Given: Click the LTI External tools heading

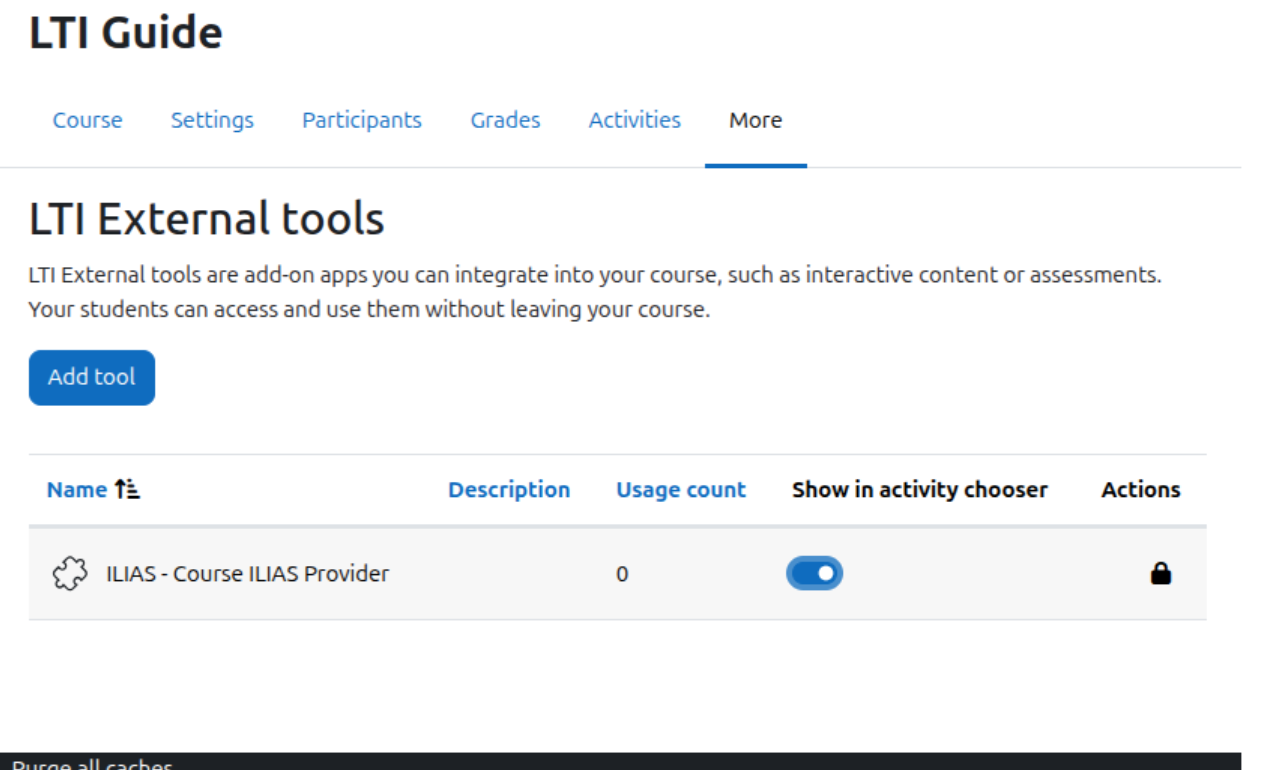Looking at the screenshot, I should coord(206,218).
